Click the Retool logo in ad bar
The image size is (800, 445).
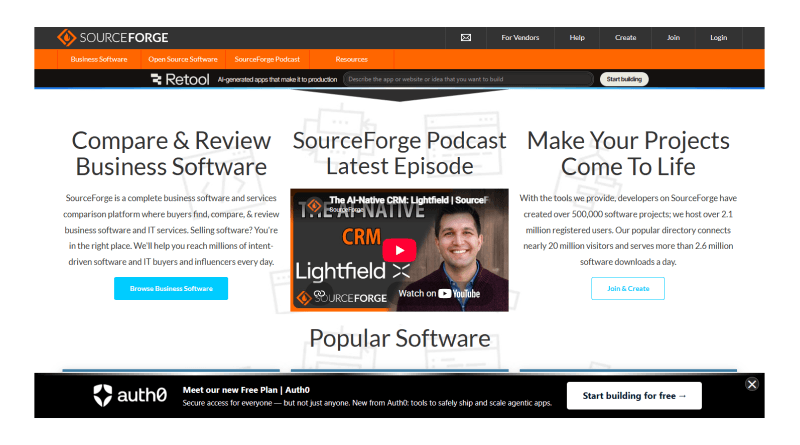pos(180,79)
